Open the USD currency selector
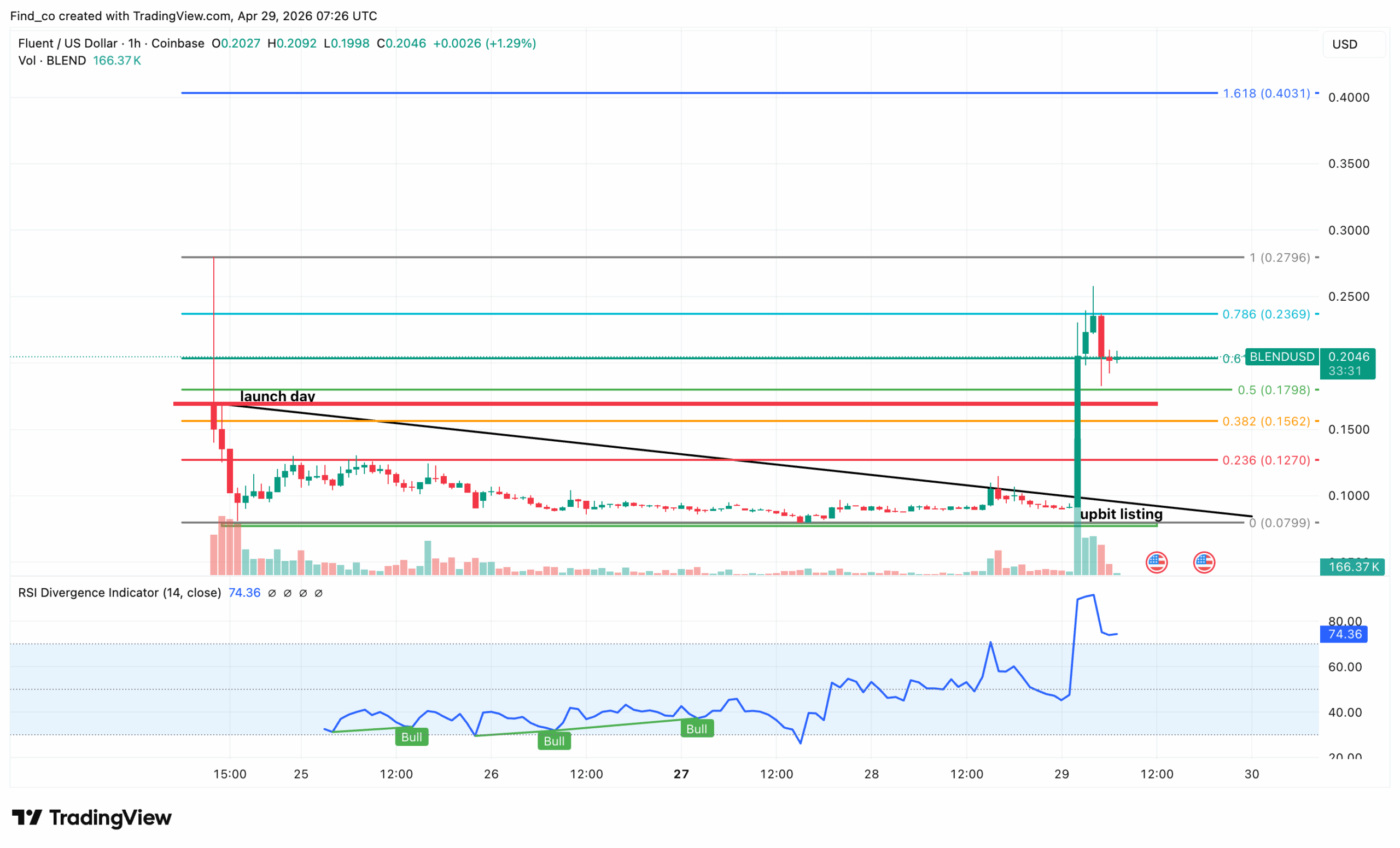Viewport: 1400px width, 848px height. click(x=1354, y=44)
